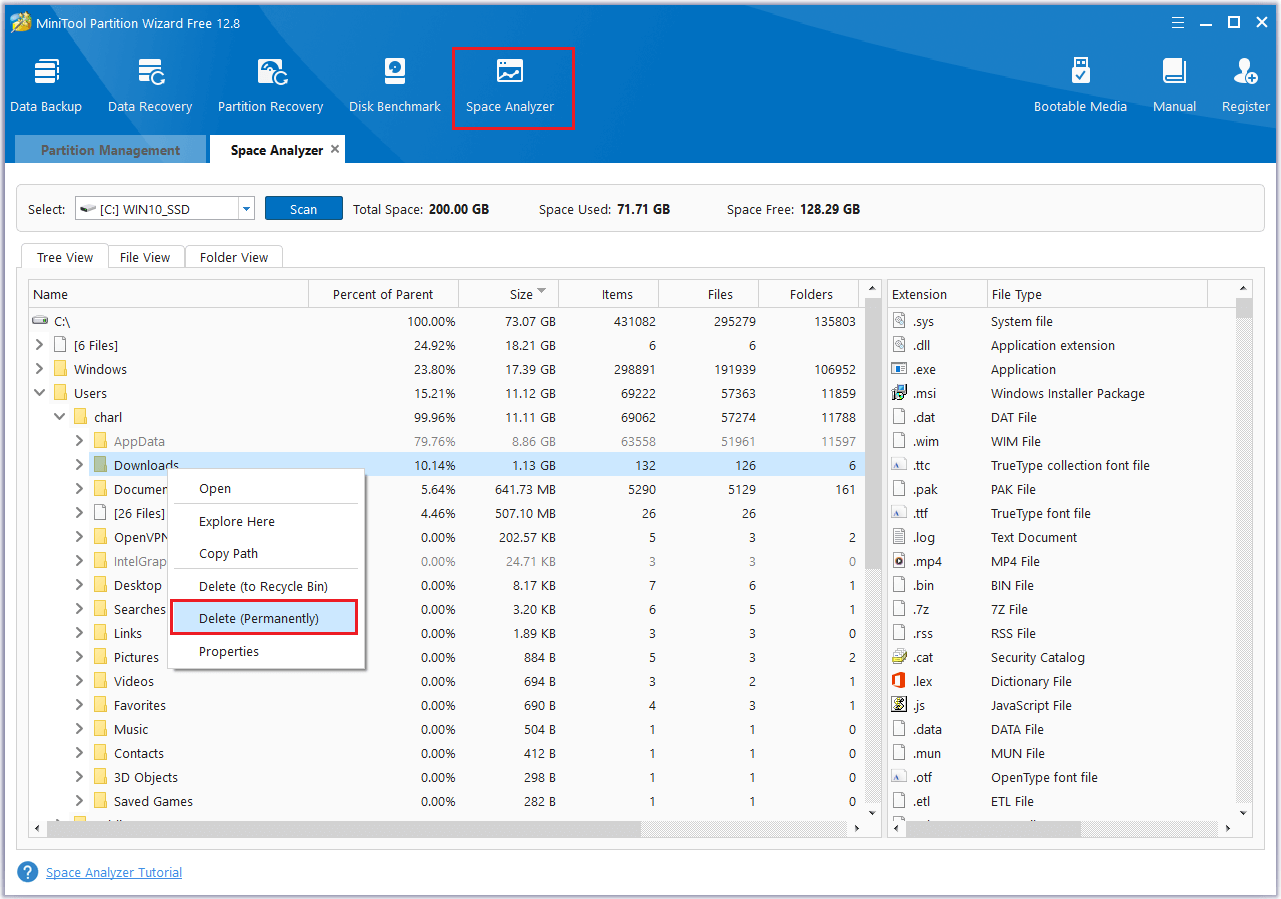Click the AppData folder icon
Image resolution: width=1281 pixels, height=899 pixels.
[x=100, y=441]
